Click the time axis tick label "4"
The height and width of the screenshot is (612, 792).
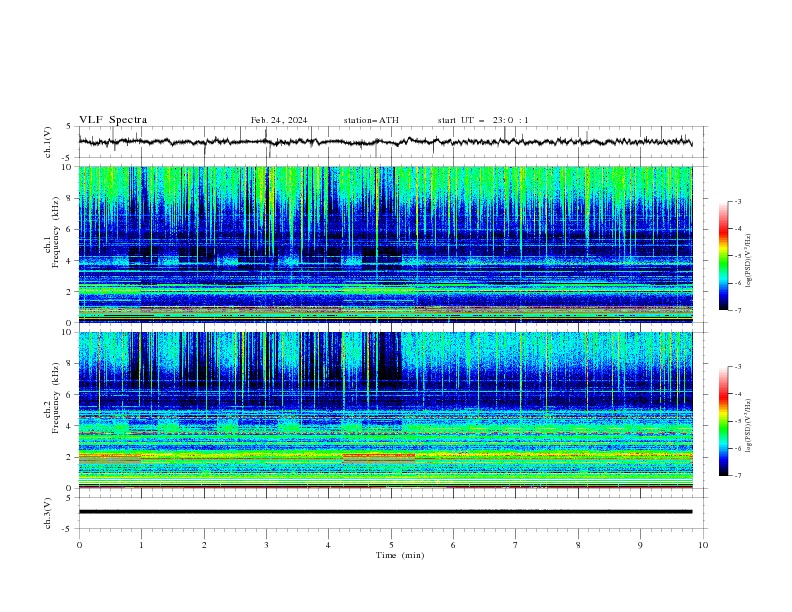pos(328,545)
